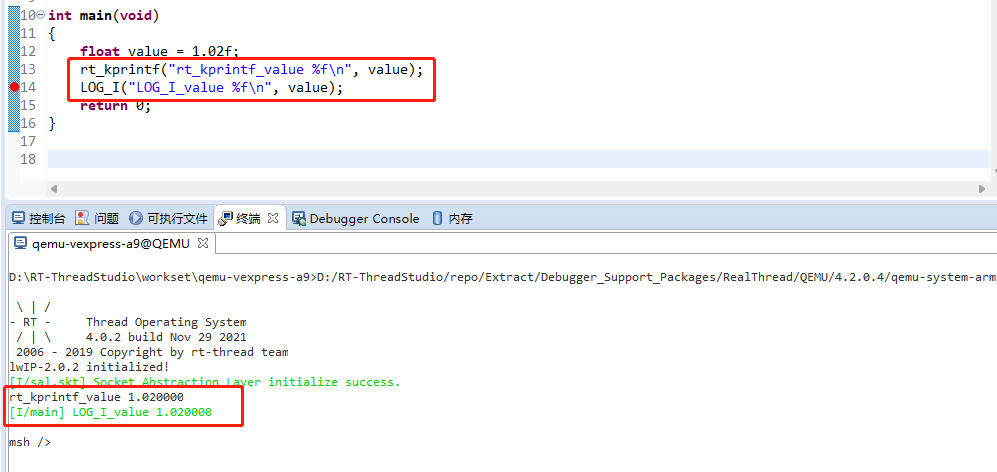Click the 可执行文件 tab icon
Viewport: 997px width, 472px height.
click(136, 218)
